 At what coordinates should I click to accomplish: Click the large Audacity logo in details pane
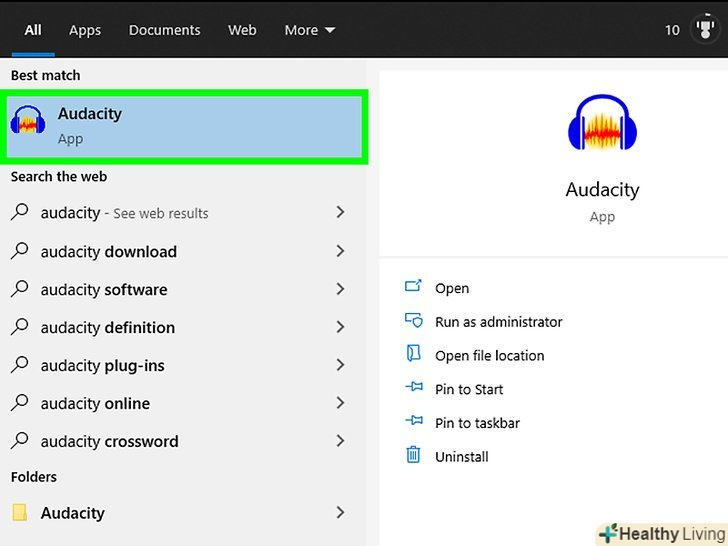[x=602, y=124]
